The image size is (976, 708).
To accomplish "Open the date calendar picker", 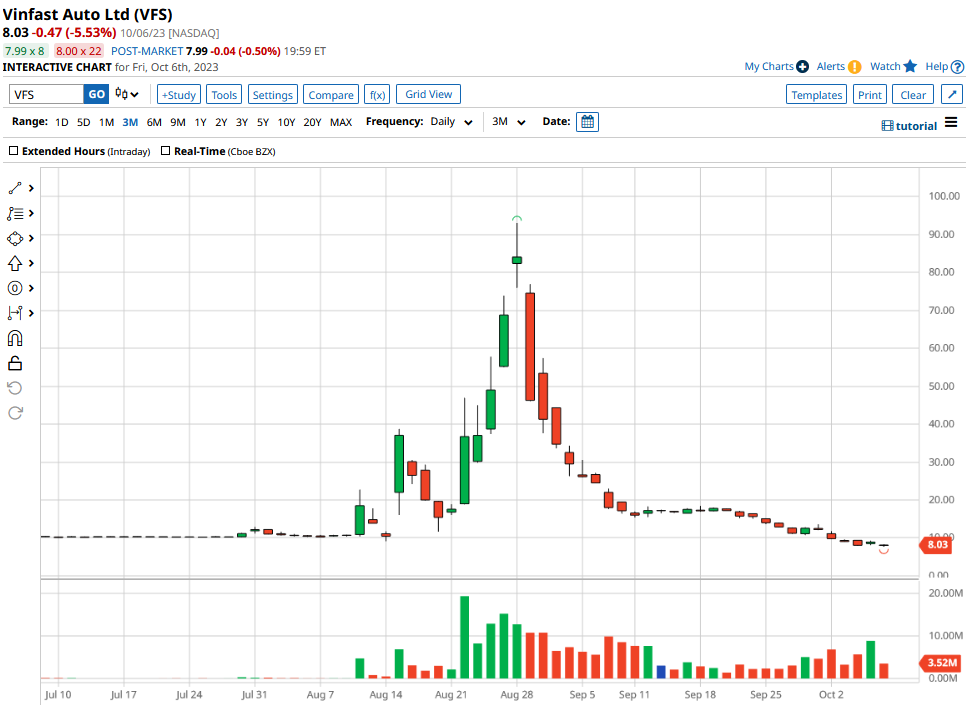I will [x=588, y=122].
